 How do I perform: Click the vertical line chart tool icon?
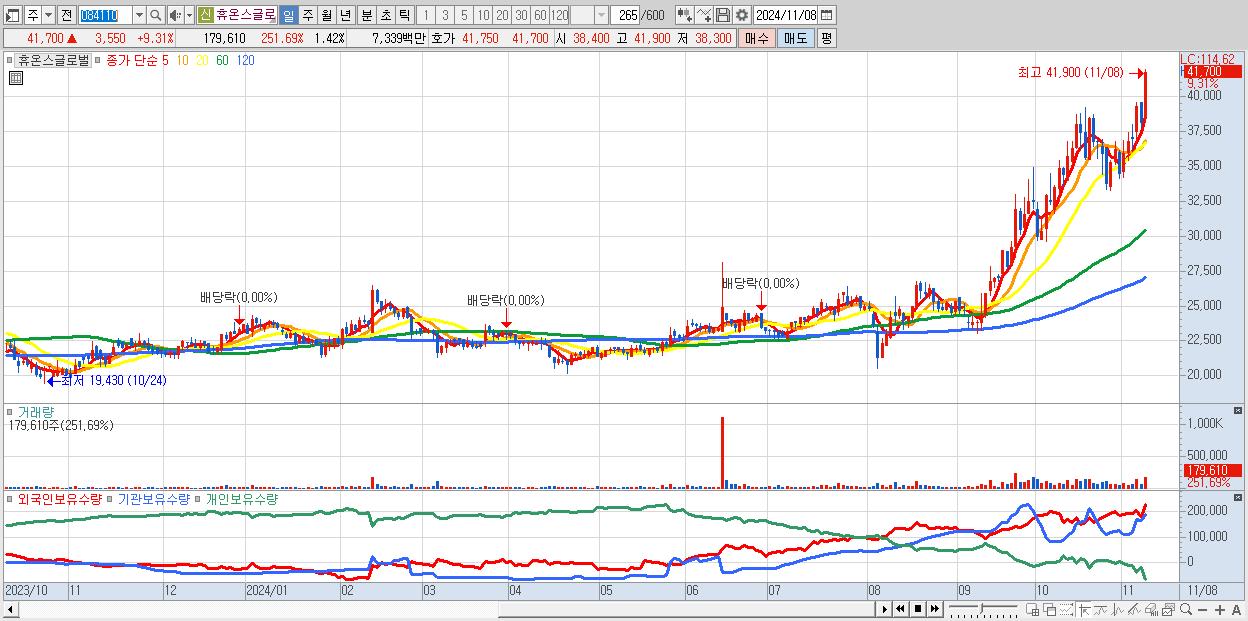coord(1118,610)
